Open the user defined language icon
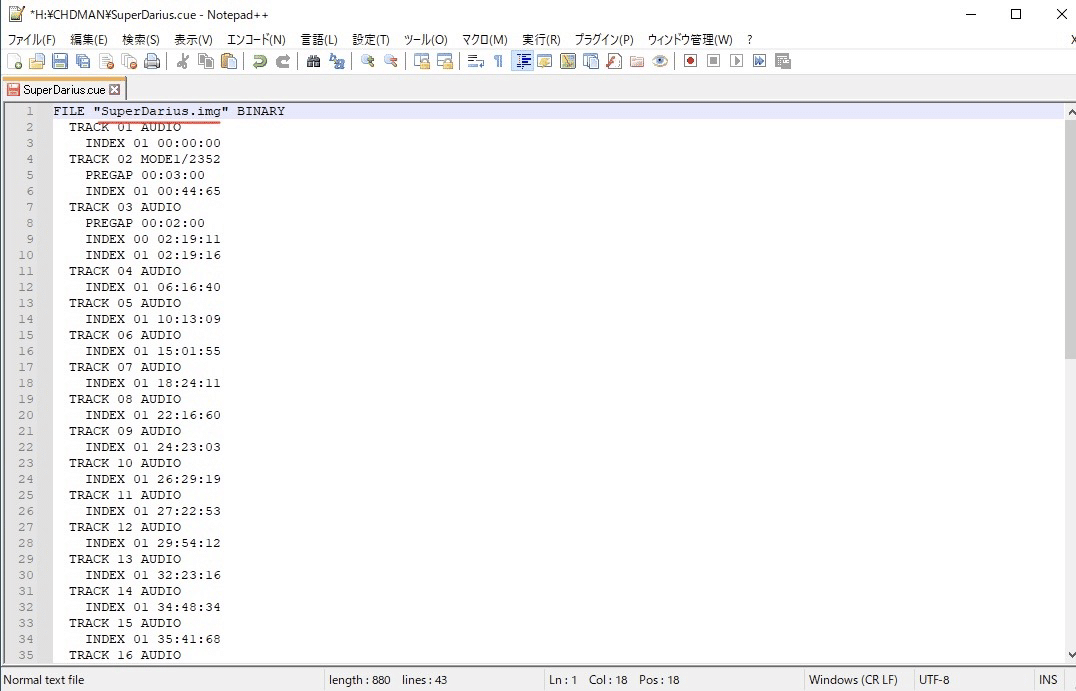 545,62
